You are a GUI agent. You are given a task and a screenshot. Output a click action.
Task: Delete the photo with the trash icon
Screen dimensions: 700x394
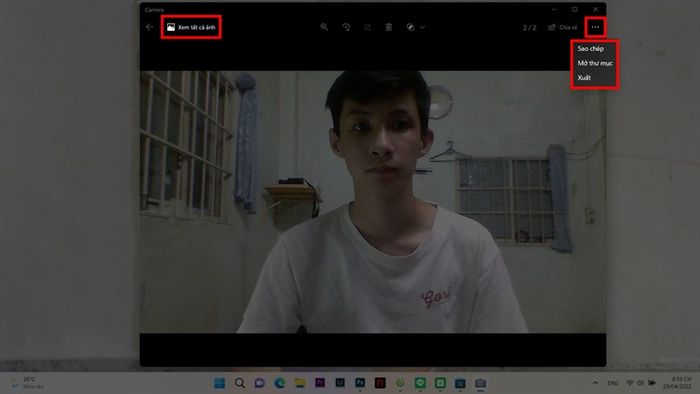389,27
